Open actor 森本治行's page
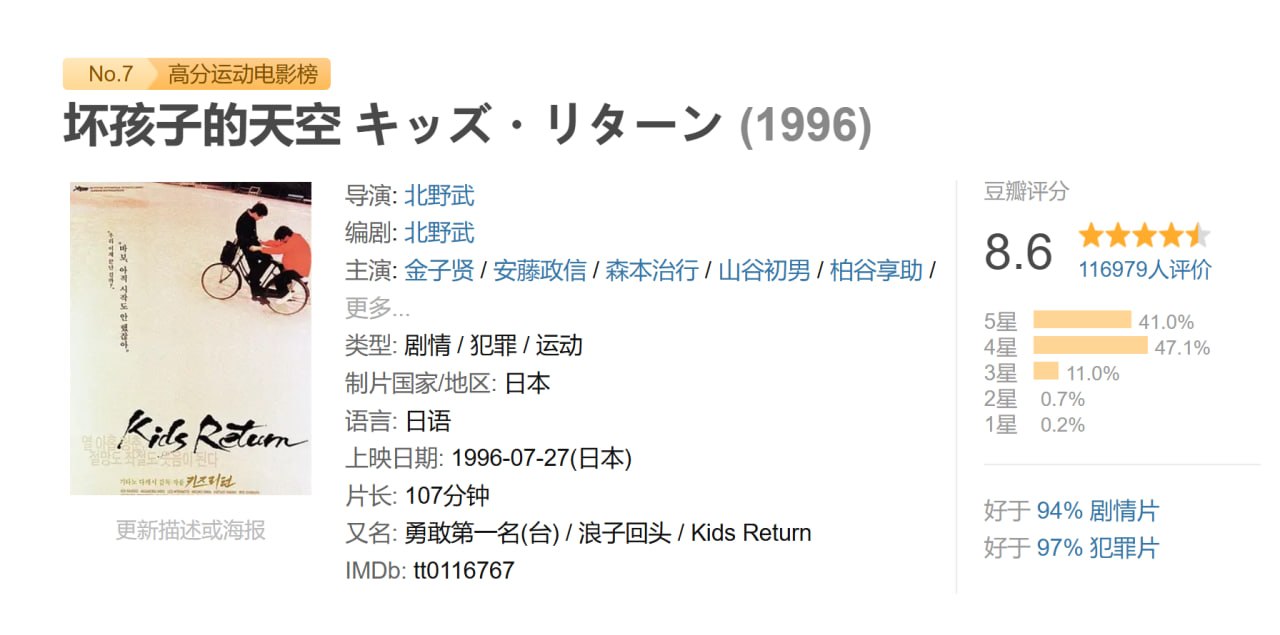Viewport: 1280px width, 635px height. [652, 270]
